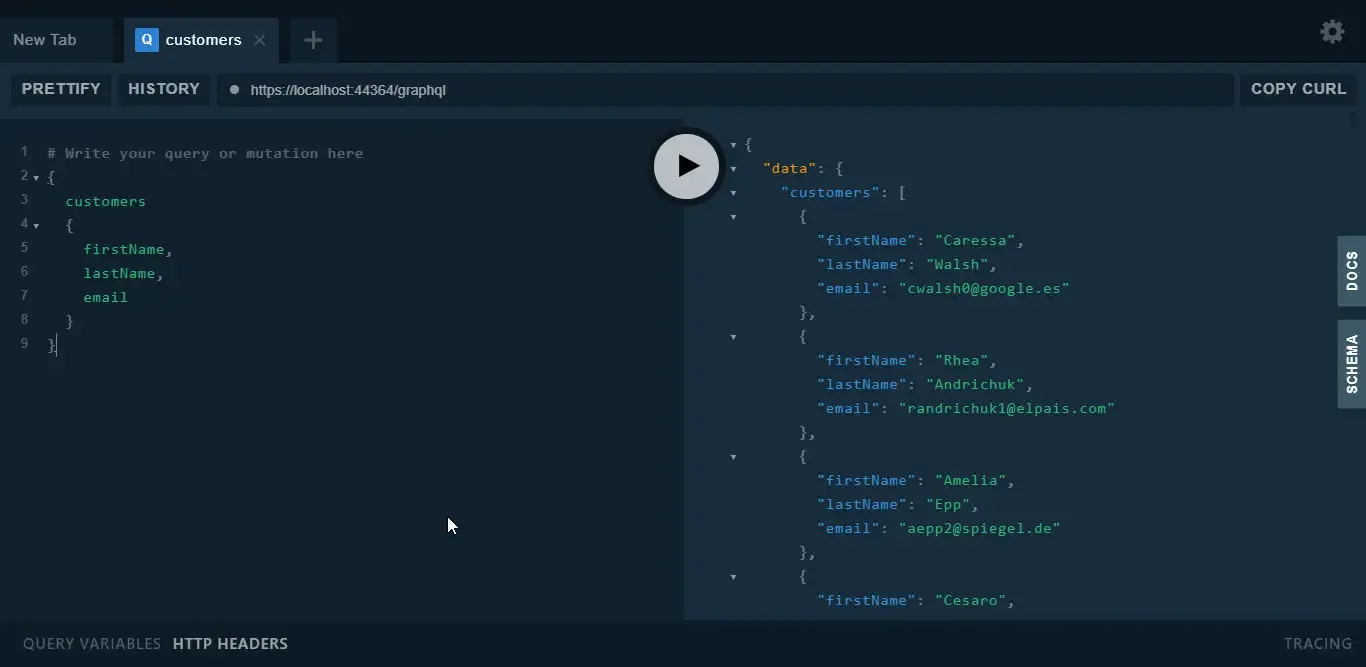This screenshot has height=667, width=1366.
Task: Collapse the customers array in the response
Action: [x=734, y=193]
